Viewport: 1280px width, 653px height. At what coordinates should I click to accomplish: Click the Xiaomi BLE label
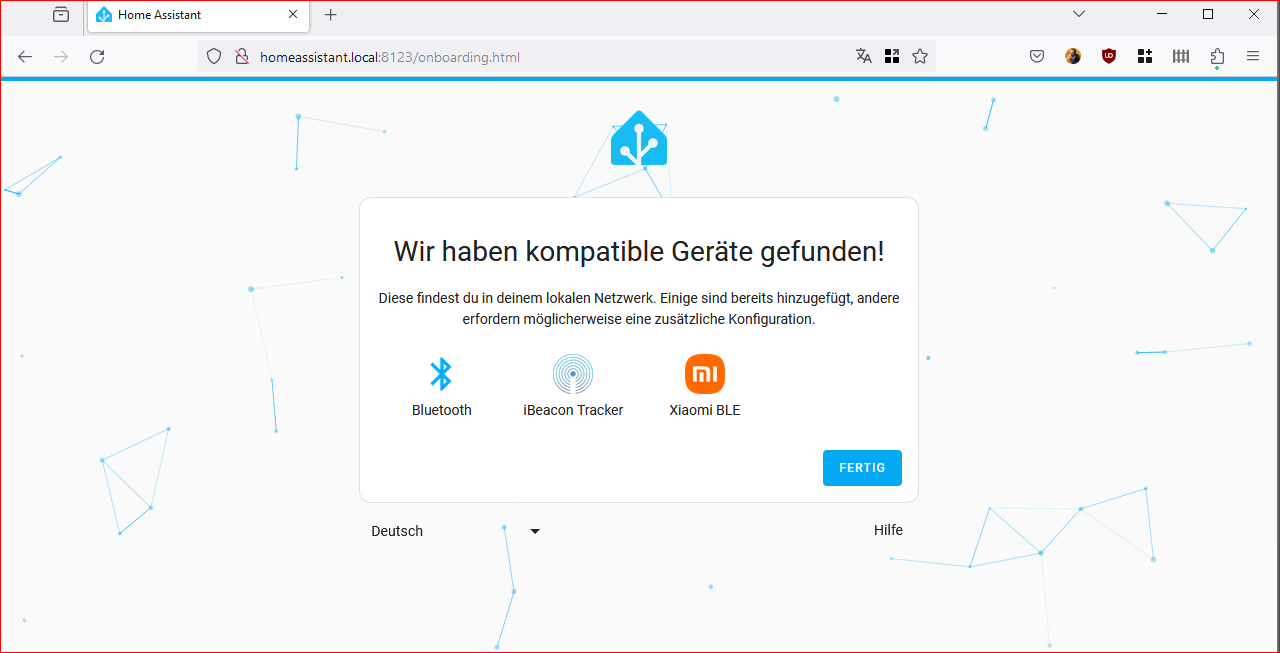(705, 410)
